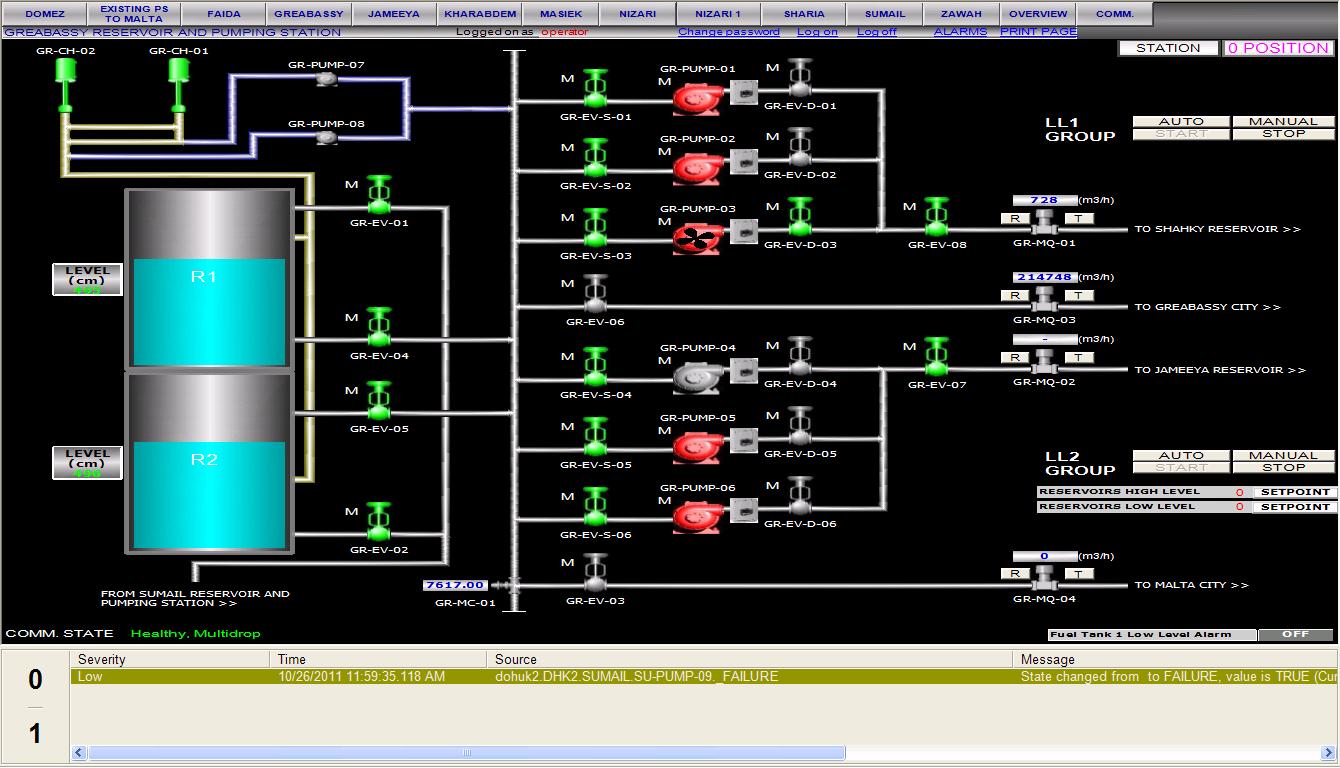Open the DOMEZ station tab
This screenshot has width=1340, height=768.
tap(44, 14)
